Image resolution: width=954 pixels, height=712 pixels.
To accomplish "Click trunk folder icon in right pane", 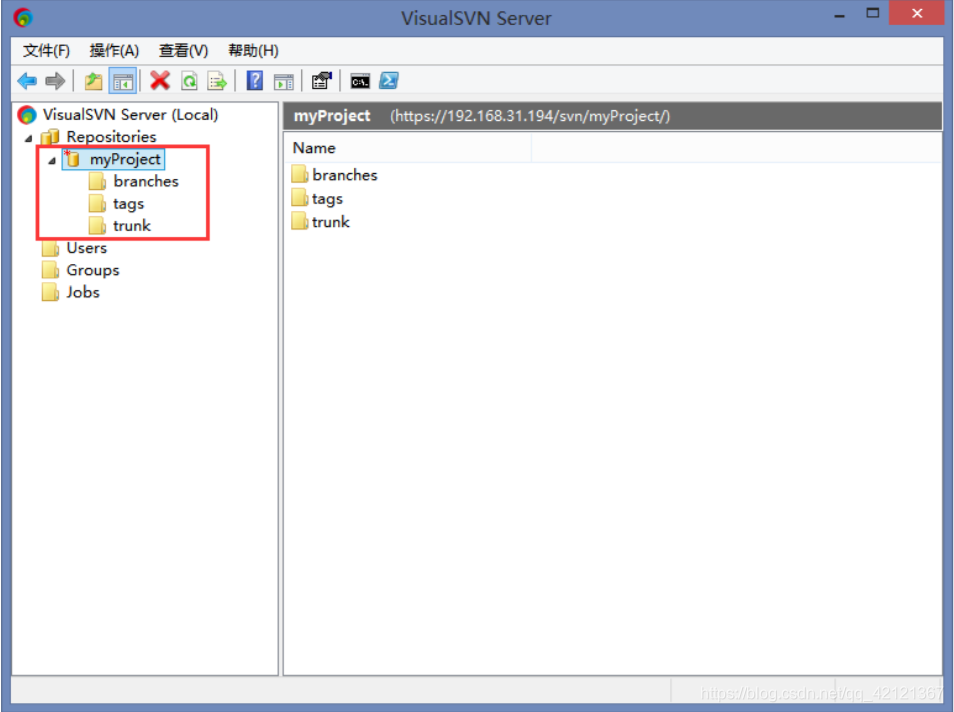I will coord(299,221).
